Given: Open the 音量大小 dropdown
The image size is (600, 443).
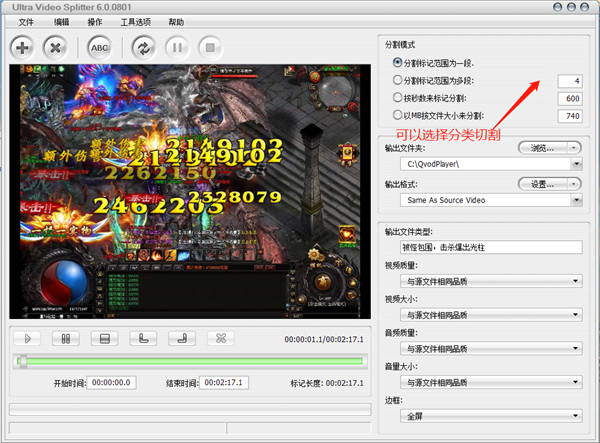Looking at the screenshot, I should pos(491,383).
